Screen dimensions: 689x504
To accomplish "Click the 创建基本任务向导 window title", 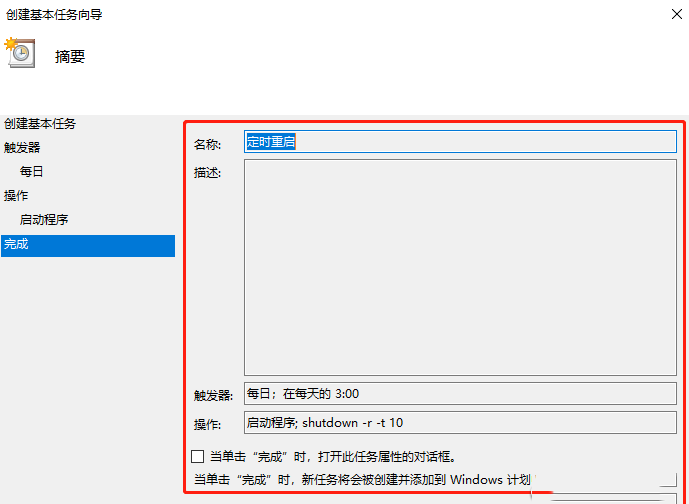I will coord(54,15).
